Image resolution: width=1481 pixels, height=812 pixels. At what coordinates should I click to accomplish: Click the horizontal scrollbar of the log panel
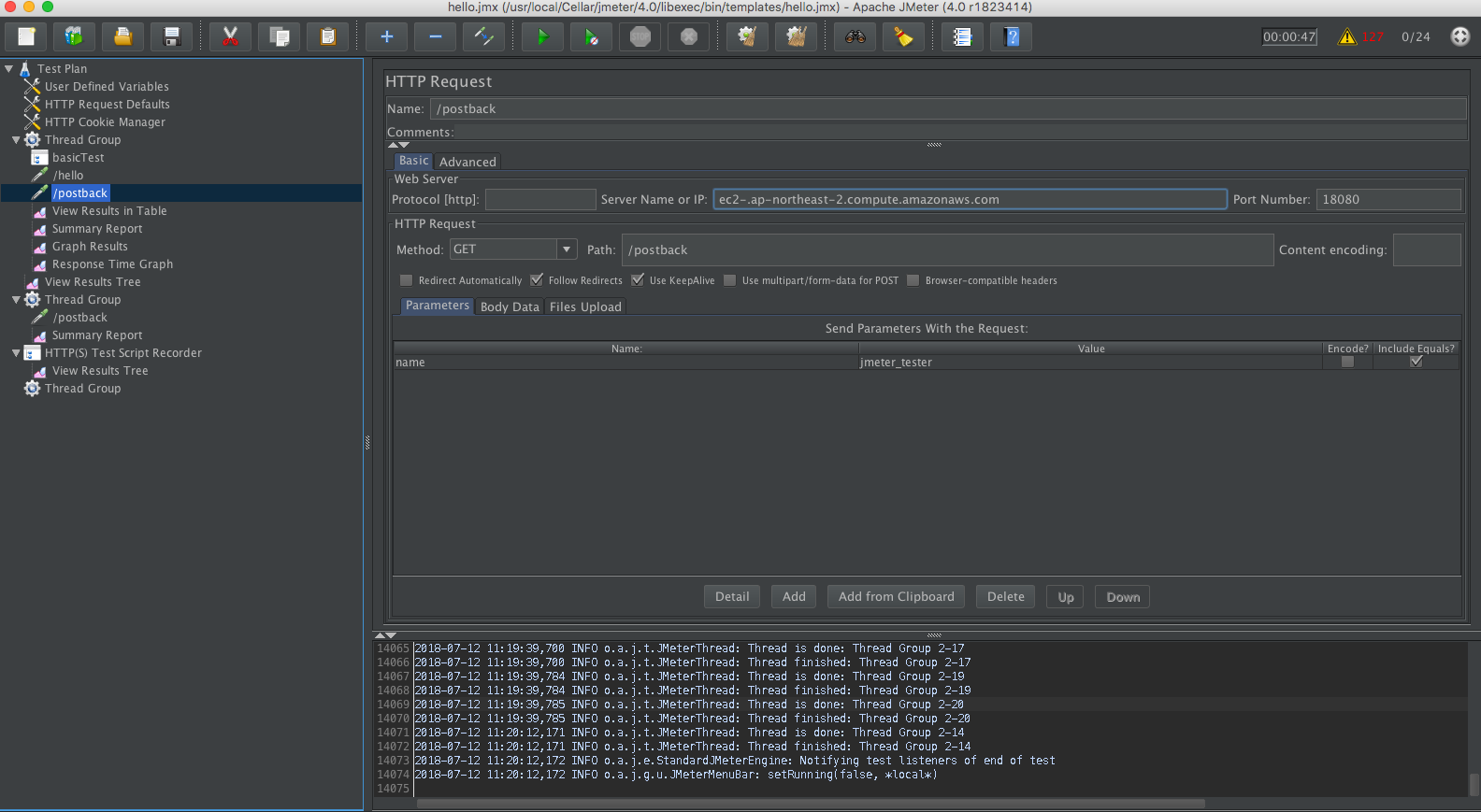811,804
